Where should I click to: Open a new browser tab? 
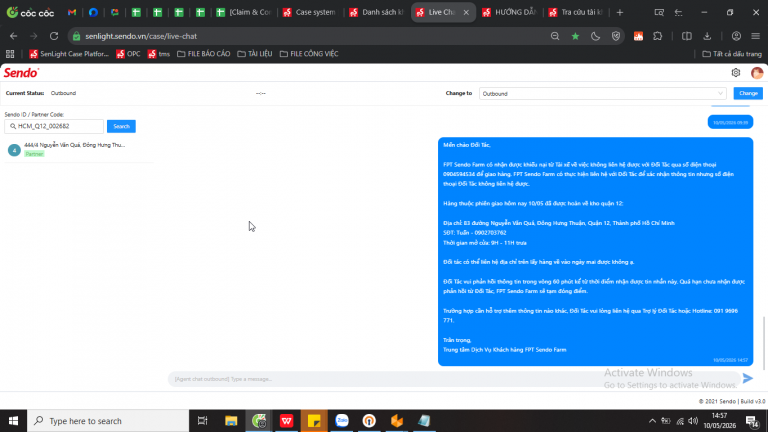[620, 12]
